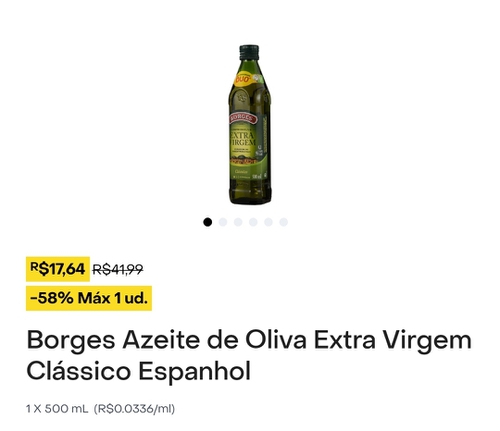Image resolution: width=500 pixels, height=431 pixels.
Task: Select the -58% discount percentage
Action: pos(52,298)
